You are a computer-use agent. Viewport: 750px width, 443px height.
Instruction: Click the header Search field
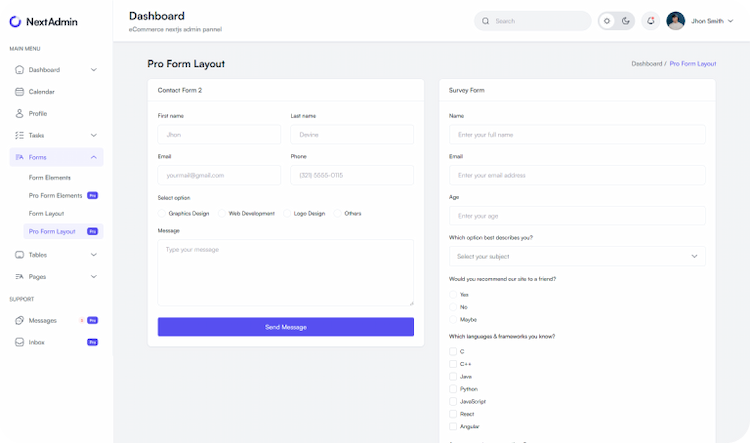532,21
